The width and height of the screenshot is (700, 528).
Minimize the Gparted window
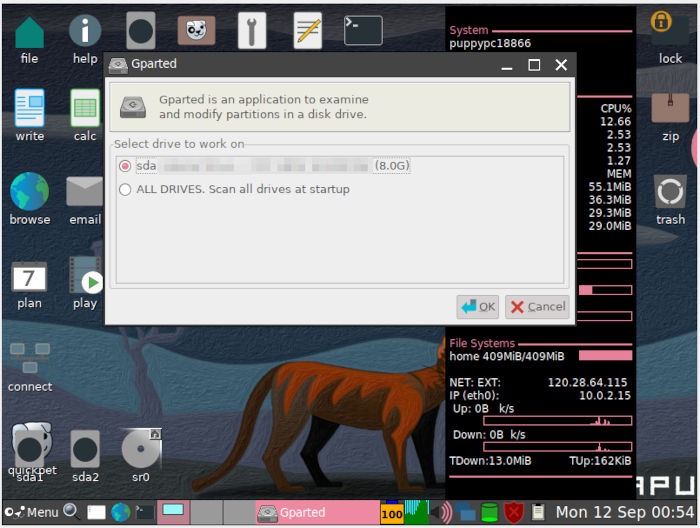507,65
